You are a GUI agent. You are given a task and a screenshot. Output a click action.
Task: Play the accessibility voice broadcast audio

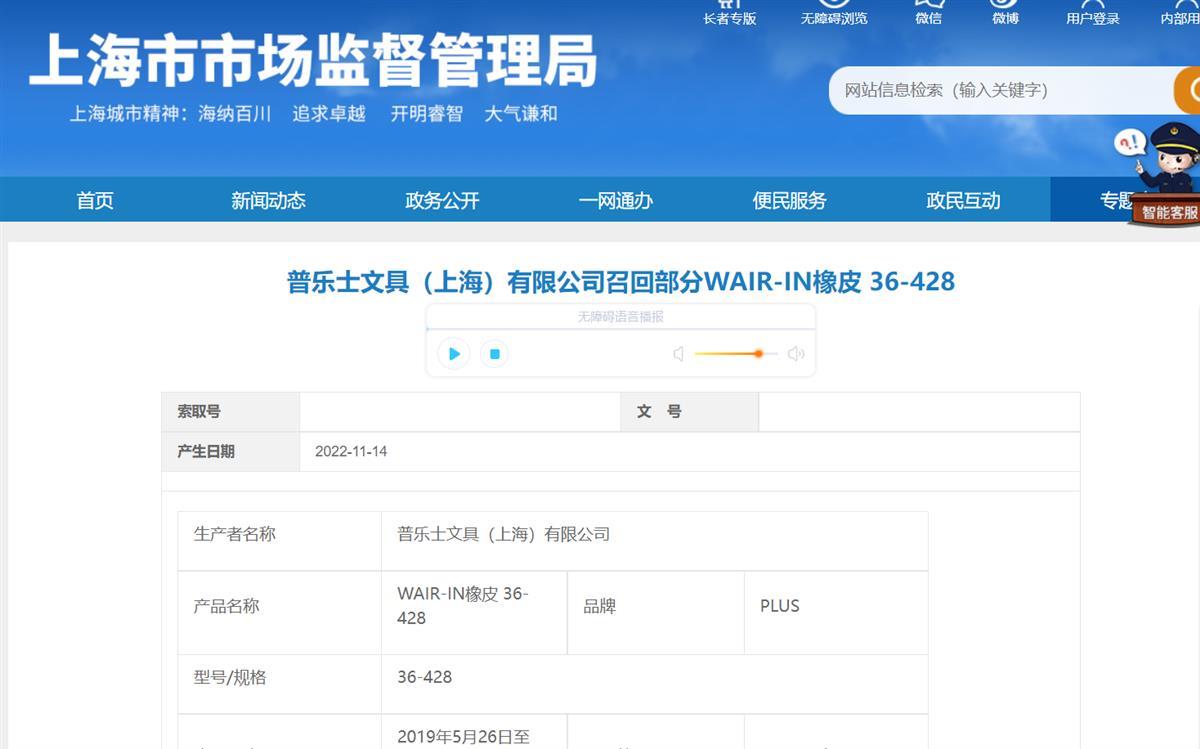(x=454, y=354)
